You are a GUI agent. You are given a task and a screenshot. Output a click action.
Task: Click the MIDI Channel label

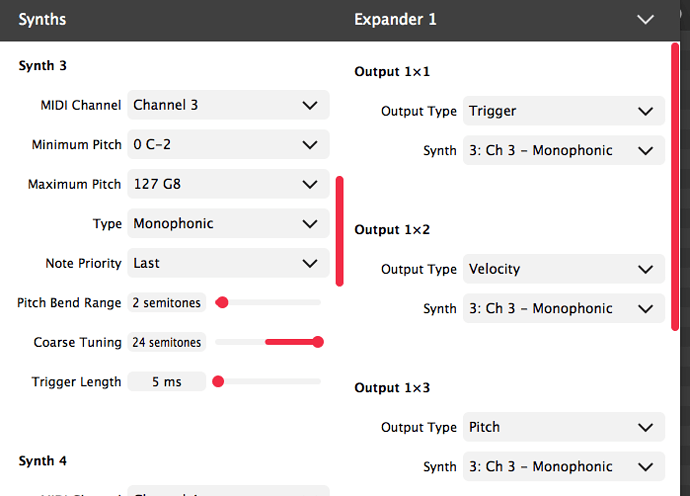81,105
